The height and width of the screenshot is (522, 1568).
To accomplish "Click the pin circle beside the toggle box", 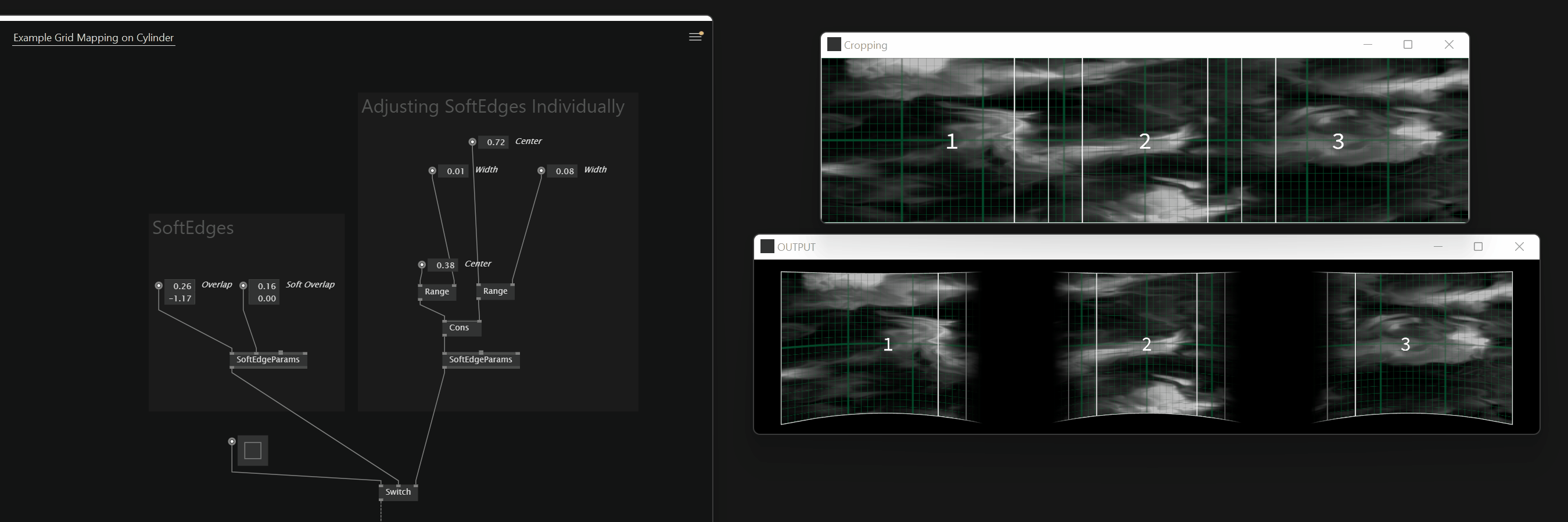I will [232, 441].
